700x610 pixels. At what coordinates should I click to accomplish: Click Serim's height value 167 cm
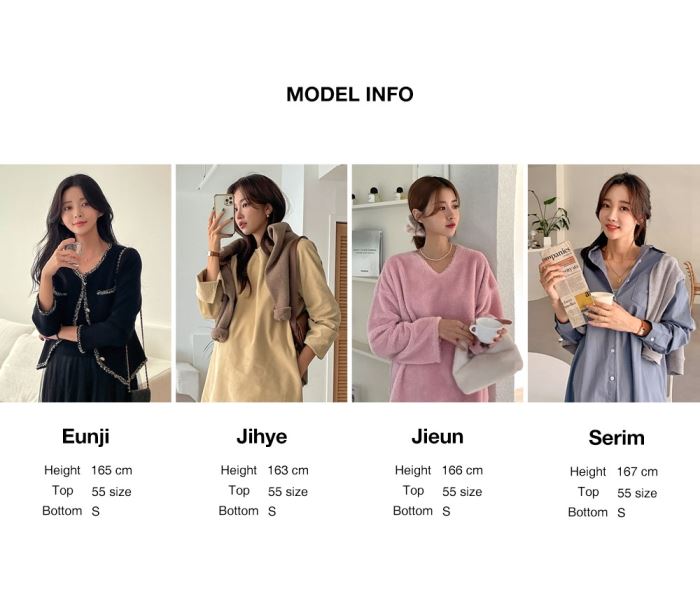pos(637,472)
